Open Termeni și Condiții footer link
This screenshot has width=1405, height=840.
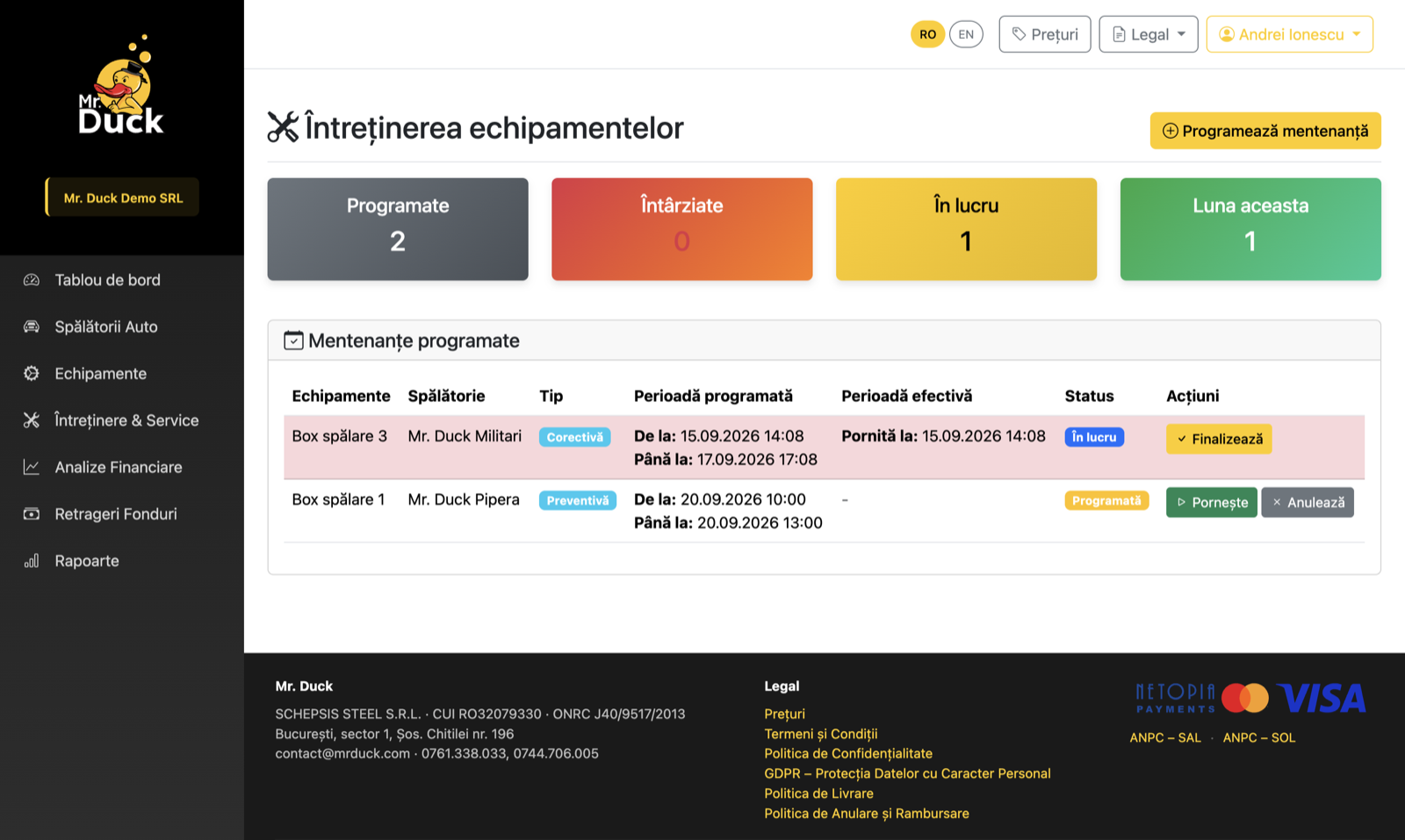pyautogui.click(x=821, y=734)
